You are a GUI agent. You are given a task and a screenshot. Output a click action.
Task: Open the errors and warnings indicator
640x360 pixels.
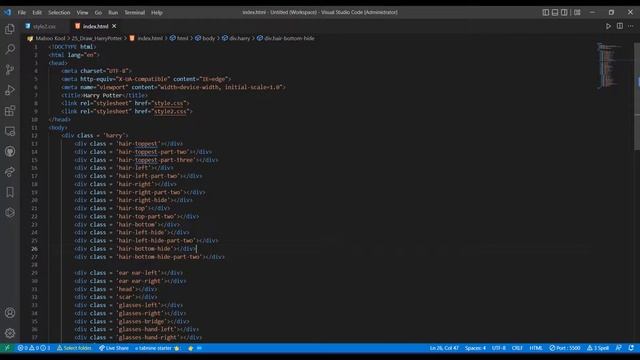click(34, 348)
